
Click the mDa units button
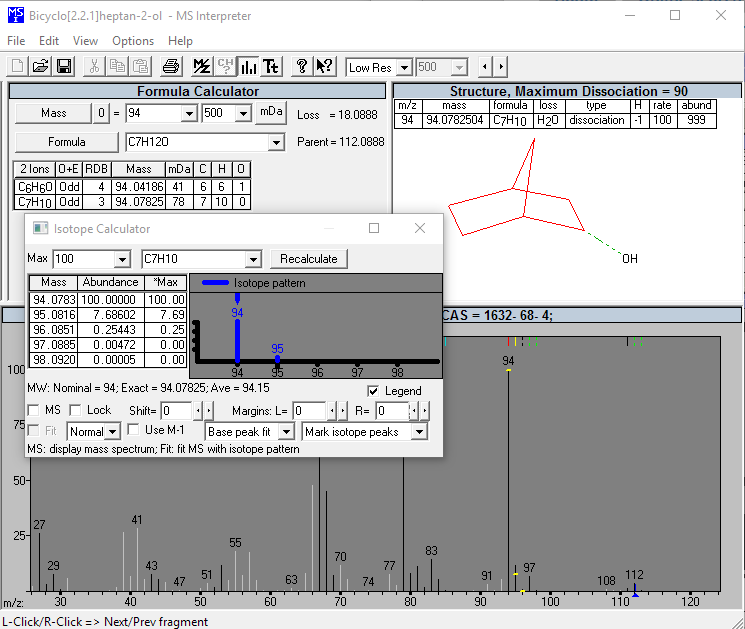(271, 112)
